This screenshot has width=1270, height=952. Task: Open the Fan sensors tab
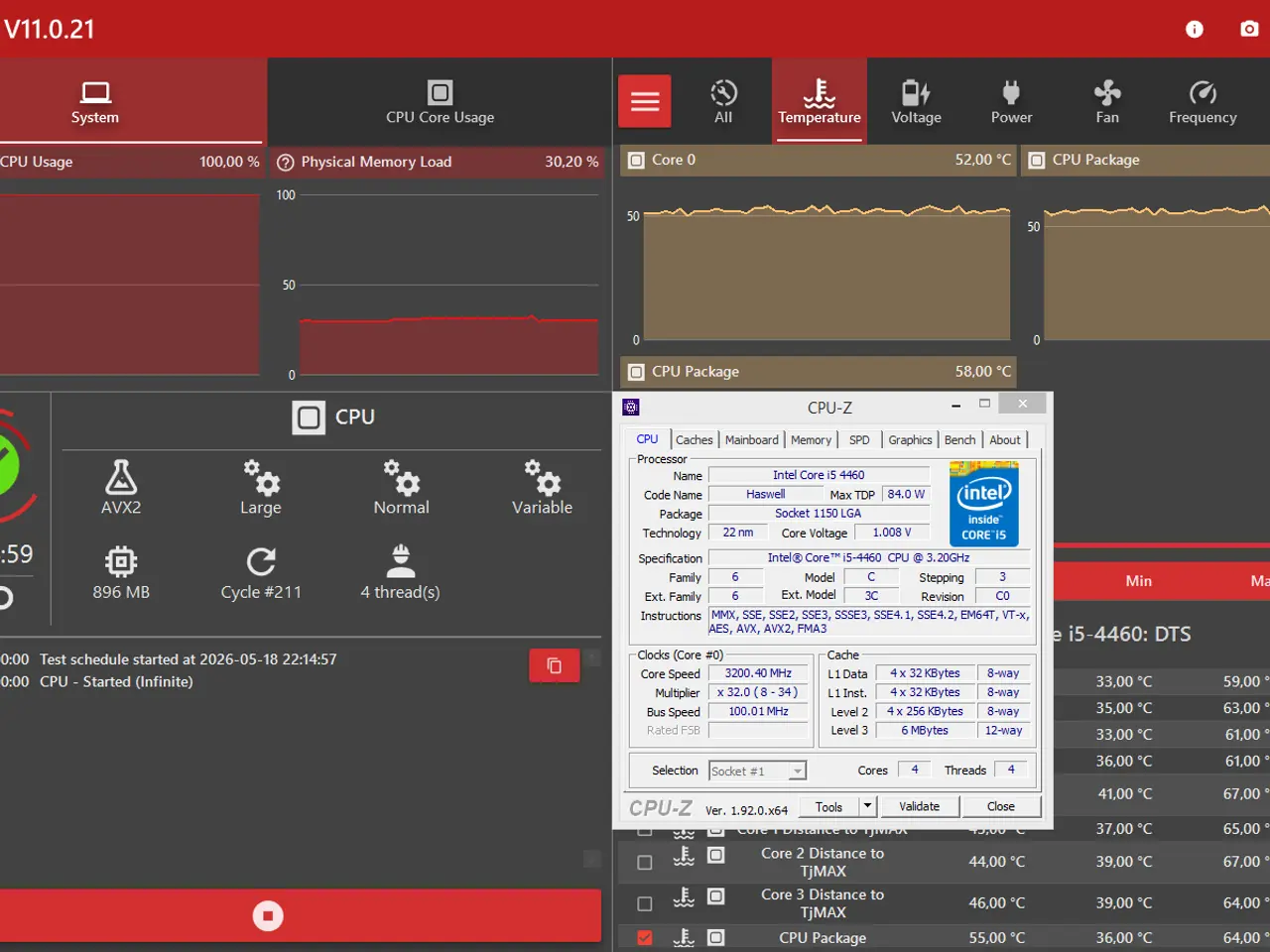1107,102
